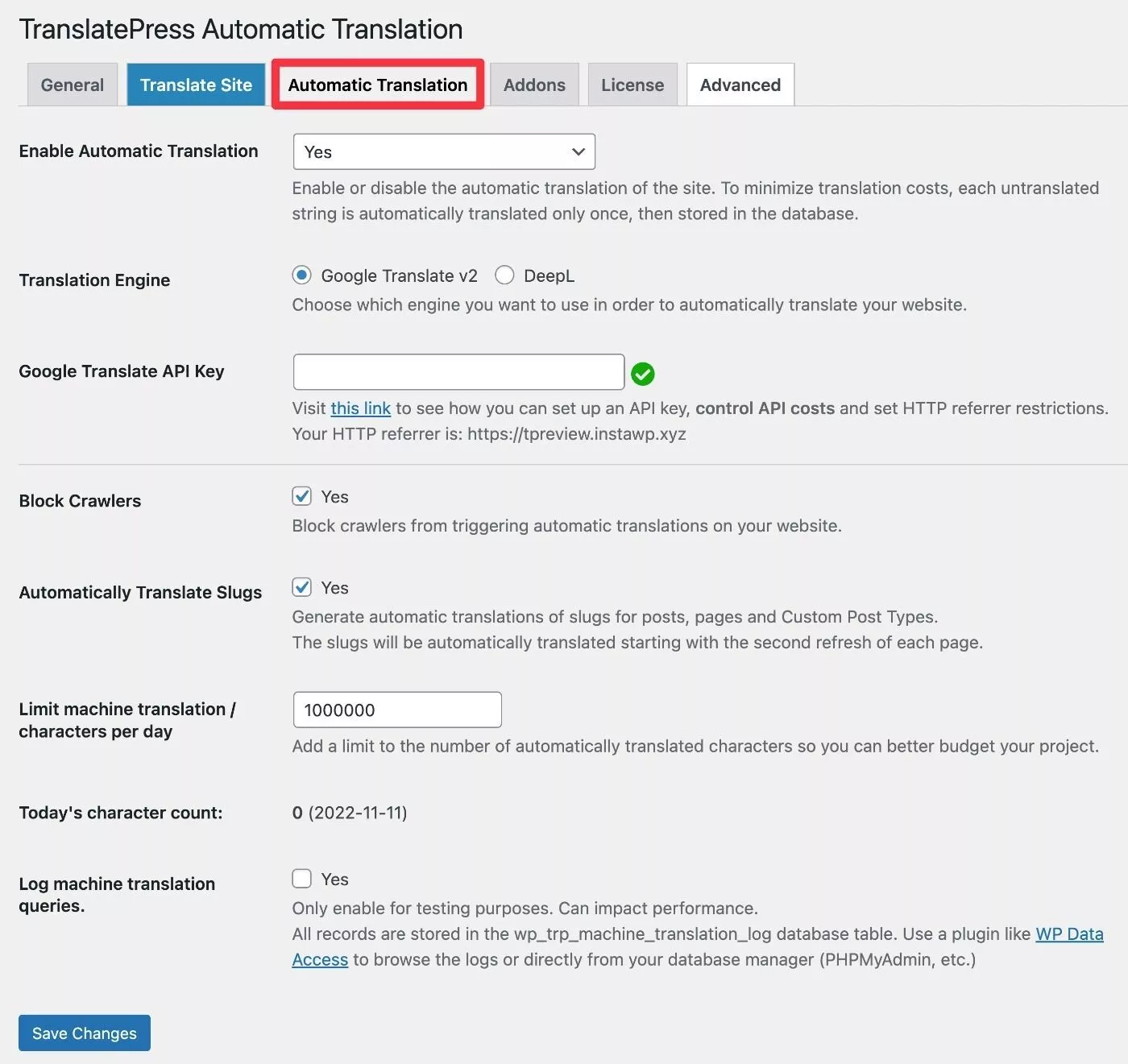Choose the DeepL translation engine
Screen dimensions: 1128x1064
point(504,275)
